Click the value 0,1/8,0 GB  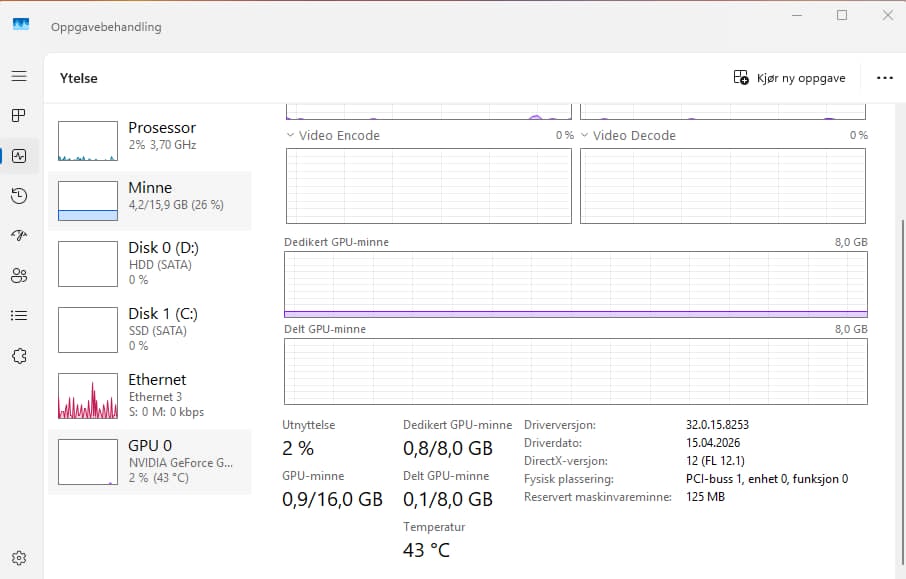448,499
